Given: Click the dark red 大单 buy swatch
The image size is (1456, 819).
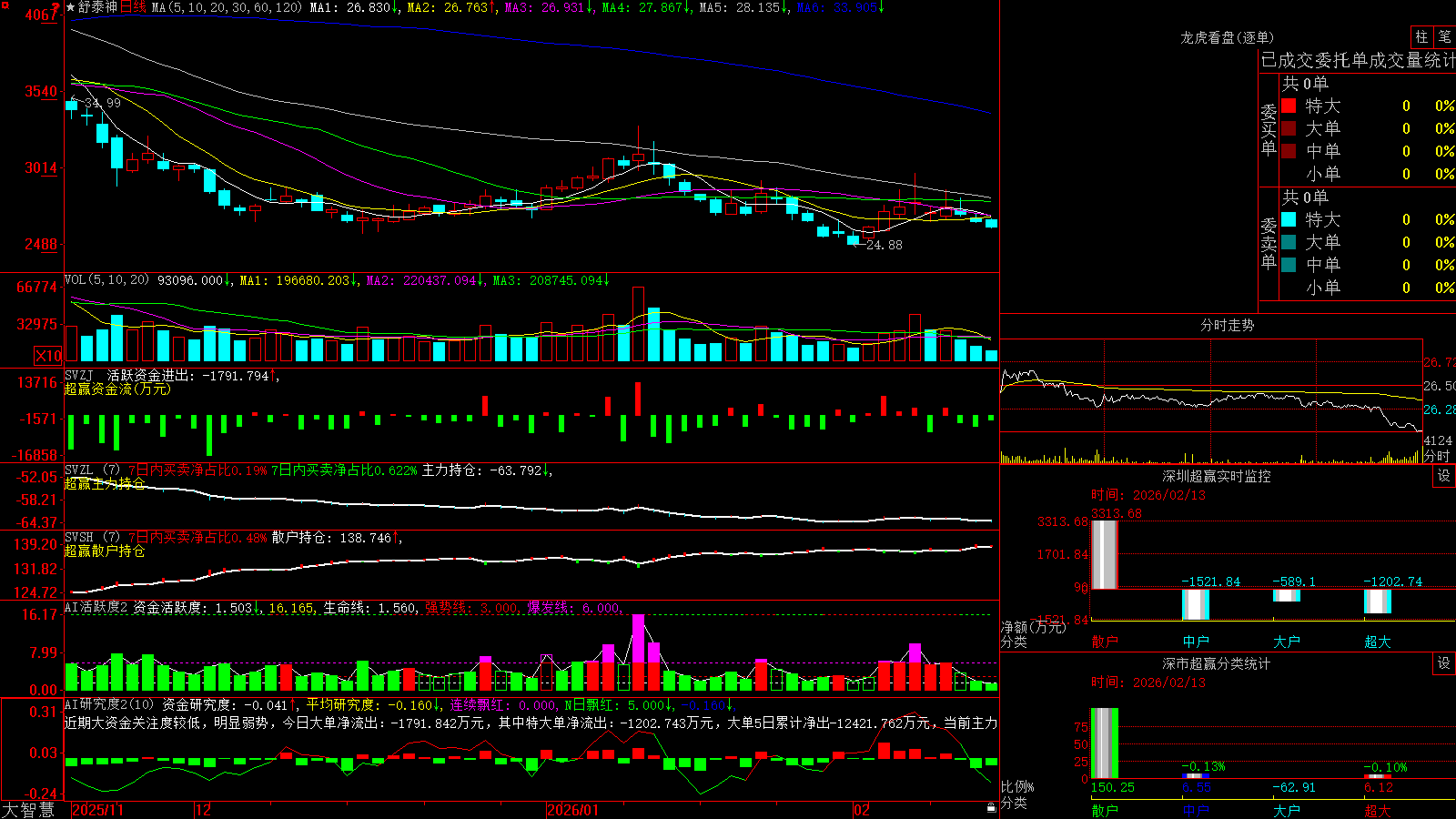Looking at the screenshot, I should pyautogui.click(x=1289, y=128).
